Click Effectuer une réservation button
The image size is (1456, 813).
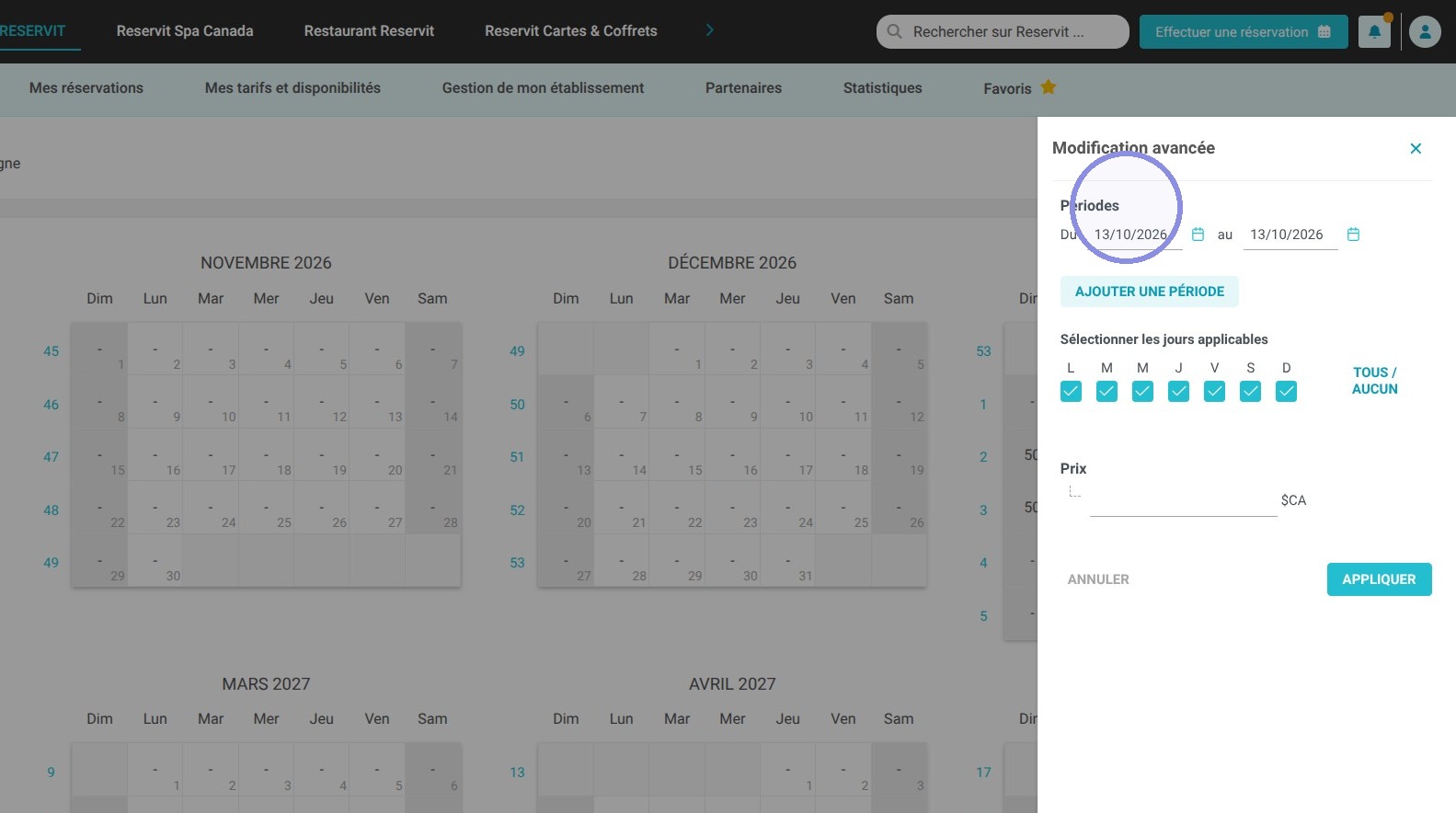1244,31
